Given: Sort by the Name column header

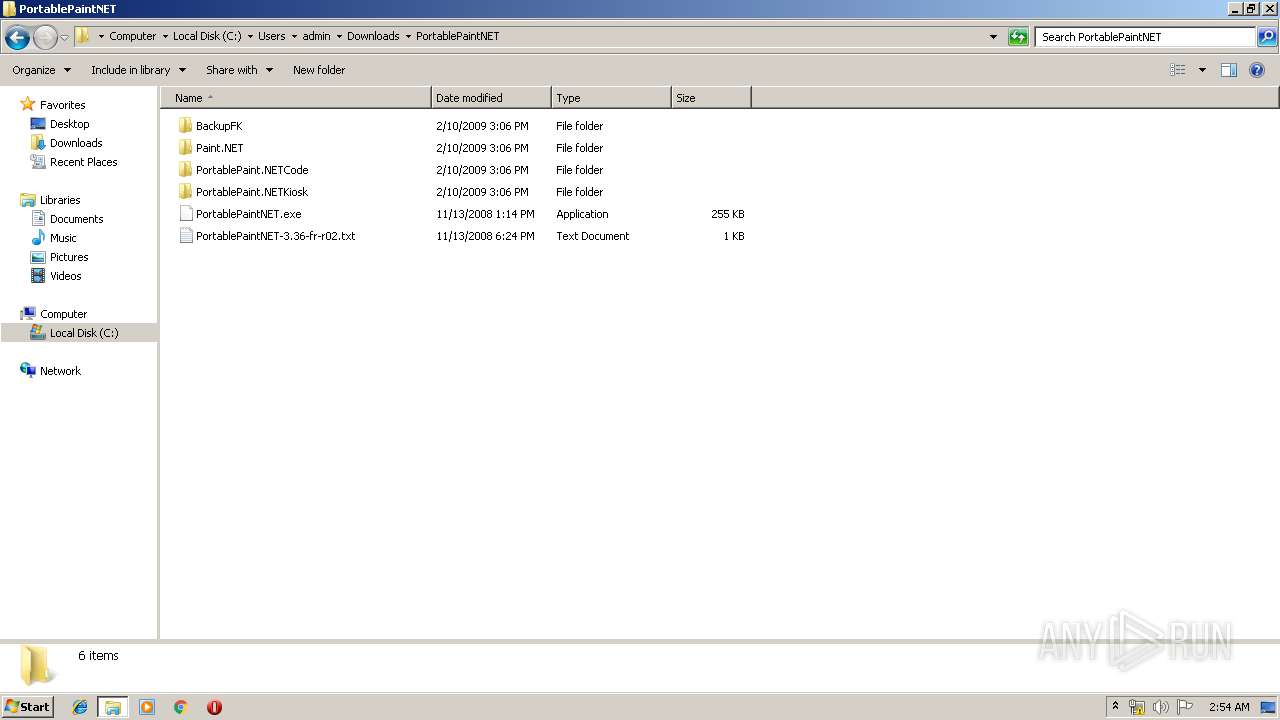Looking at the screenshot, I should (x=296, y=98).
